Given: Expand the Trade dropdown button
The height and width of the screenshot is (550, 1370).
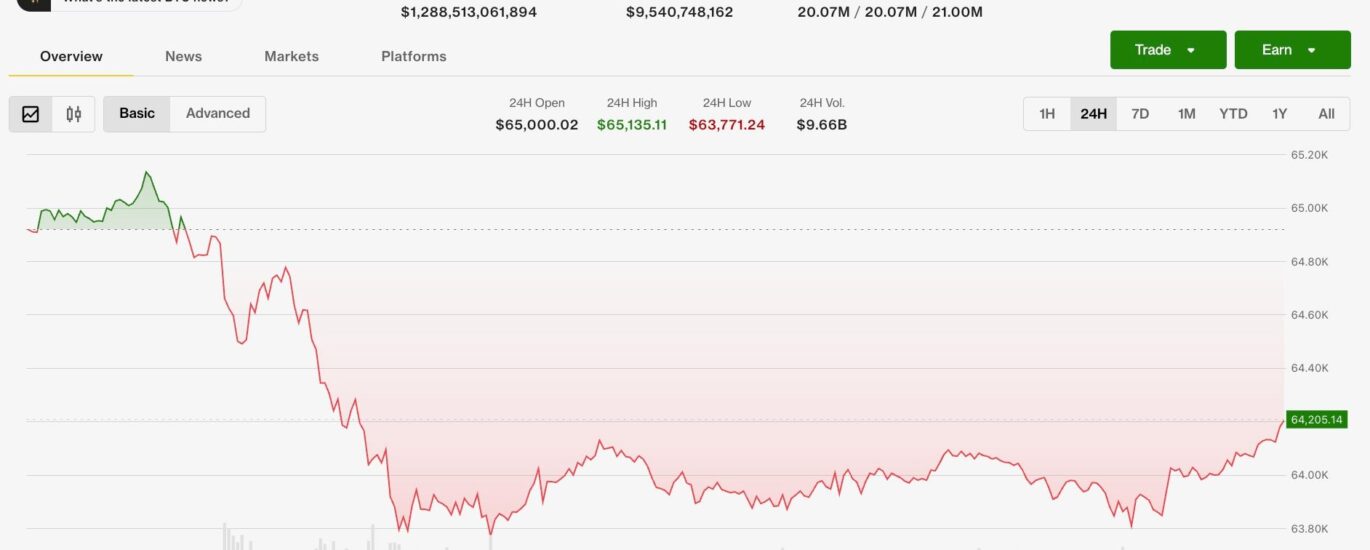Looking at the screenshot, I should coord(1168,50).
